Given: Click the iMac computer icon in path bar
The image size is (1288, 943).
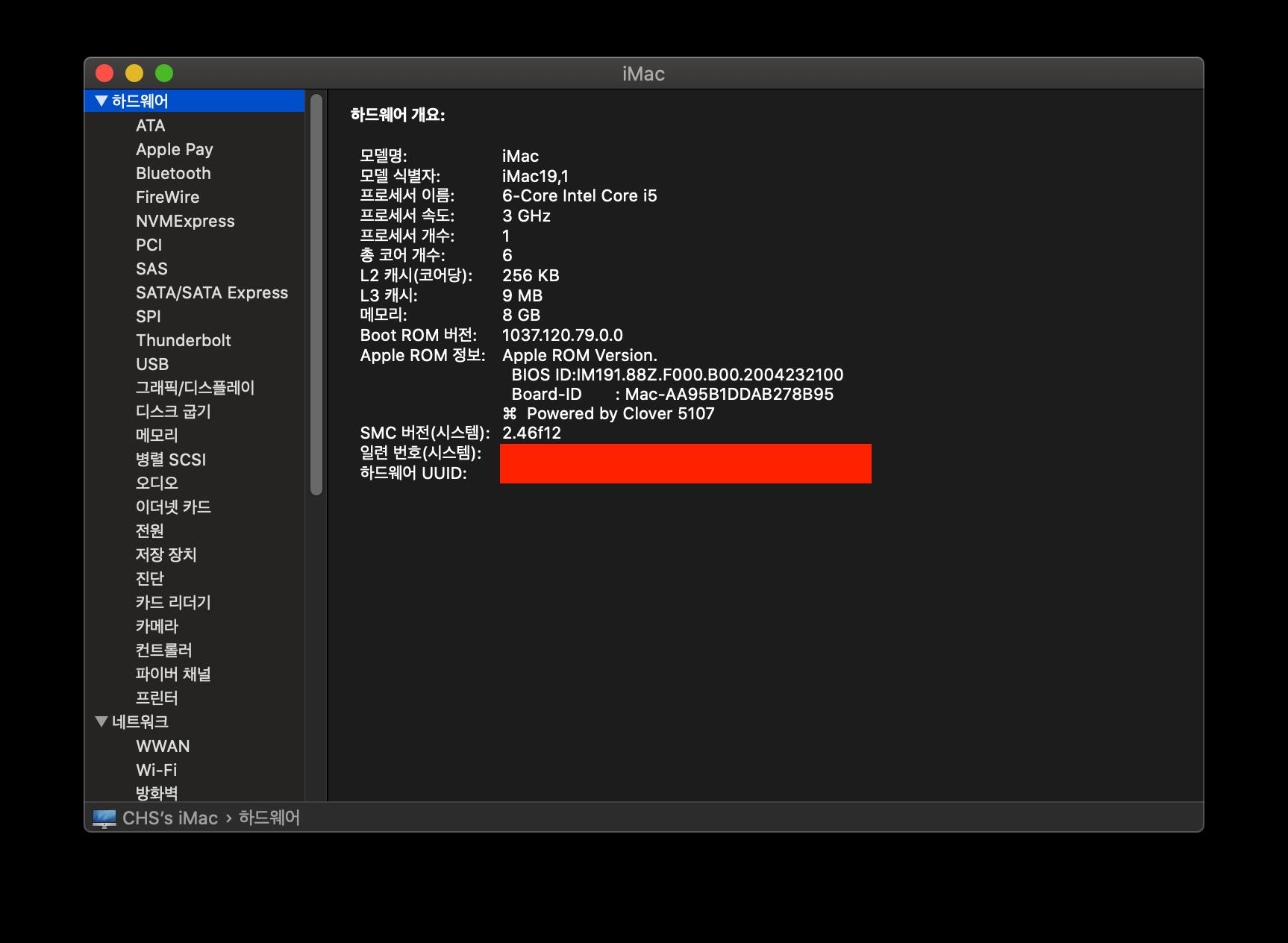Looking at the screenshot, I should click(x=104, y=818).
